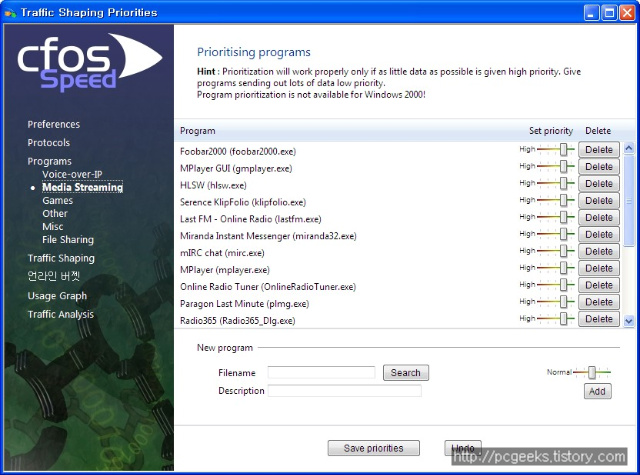Minimize the Traffic Shaping Priorities window

pyautogui.click(x=591, y=13)
